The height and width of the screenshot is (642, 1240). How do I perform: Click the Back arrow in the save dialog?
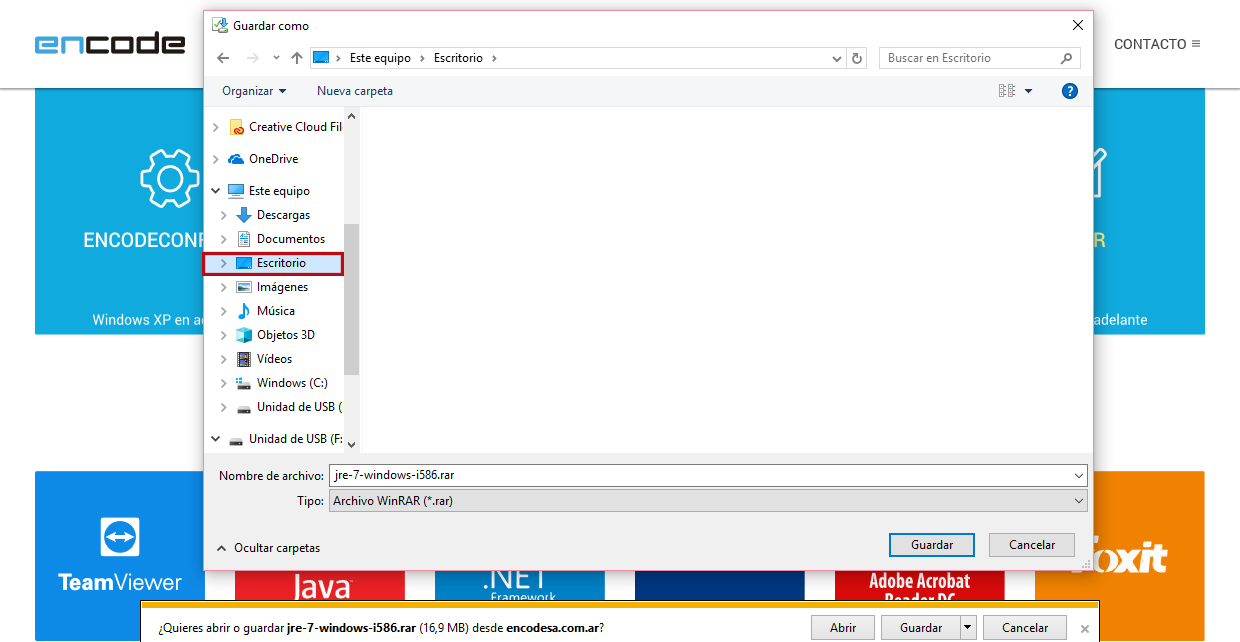(x=223, y=58)
